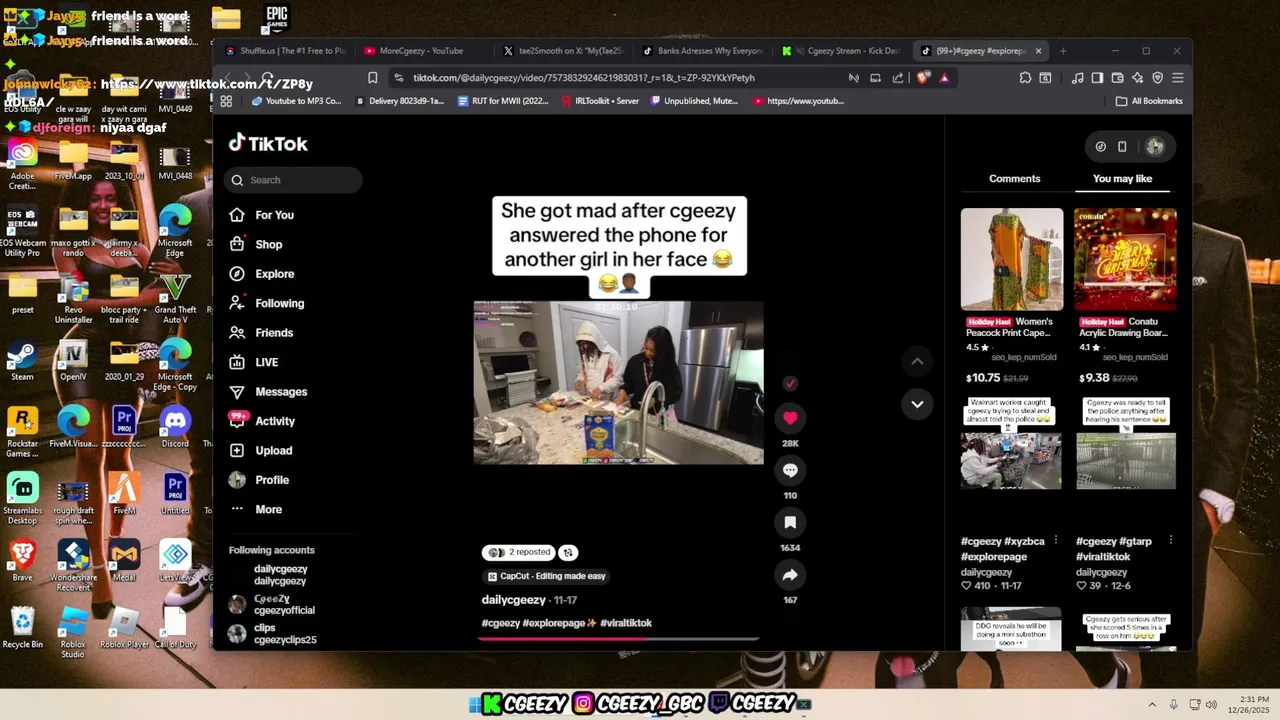This screenshot has height=720, width=1280.
Task: Switch to the Cgeezy Stream Kick tab
Action: [x=842, y=51]
